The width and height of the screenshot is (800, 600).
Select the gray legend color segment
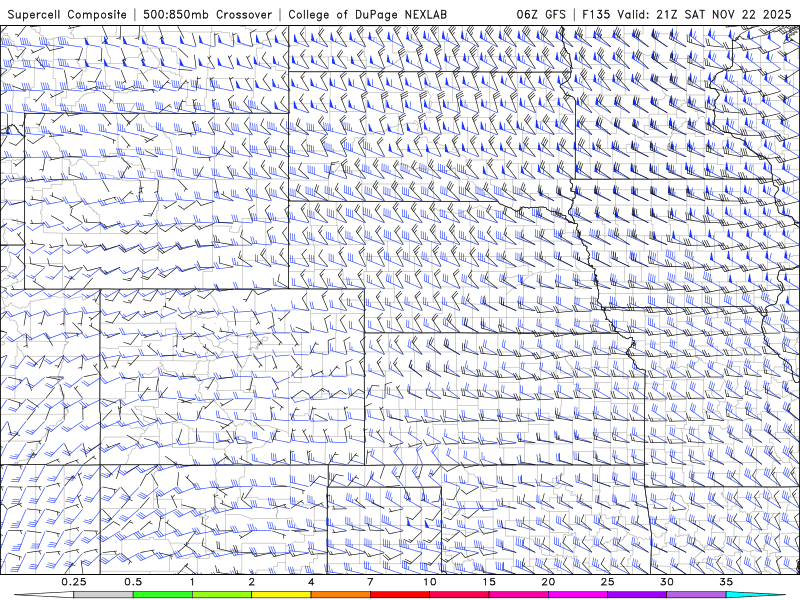(x=103, y=595)
